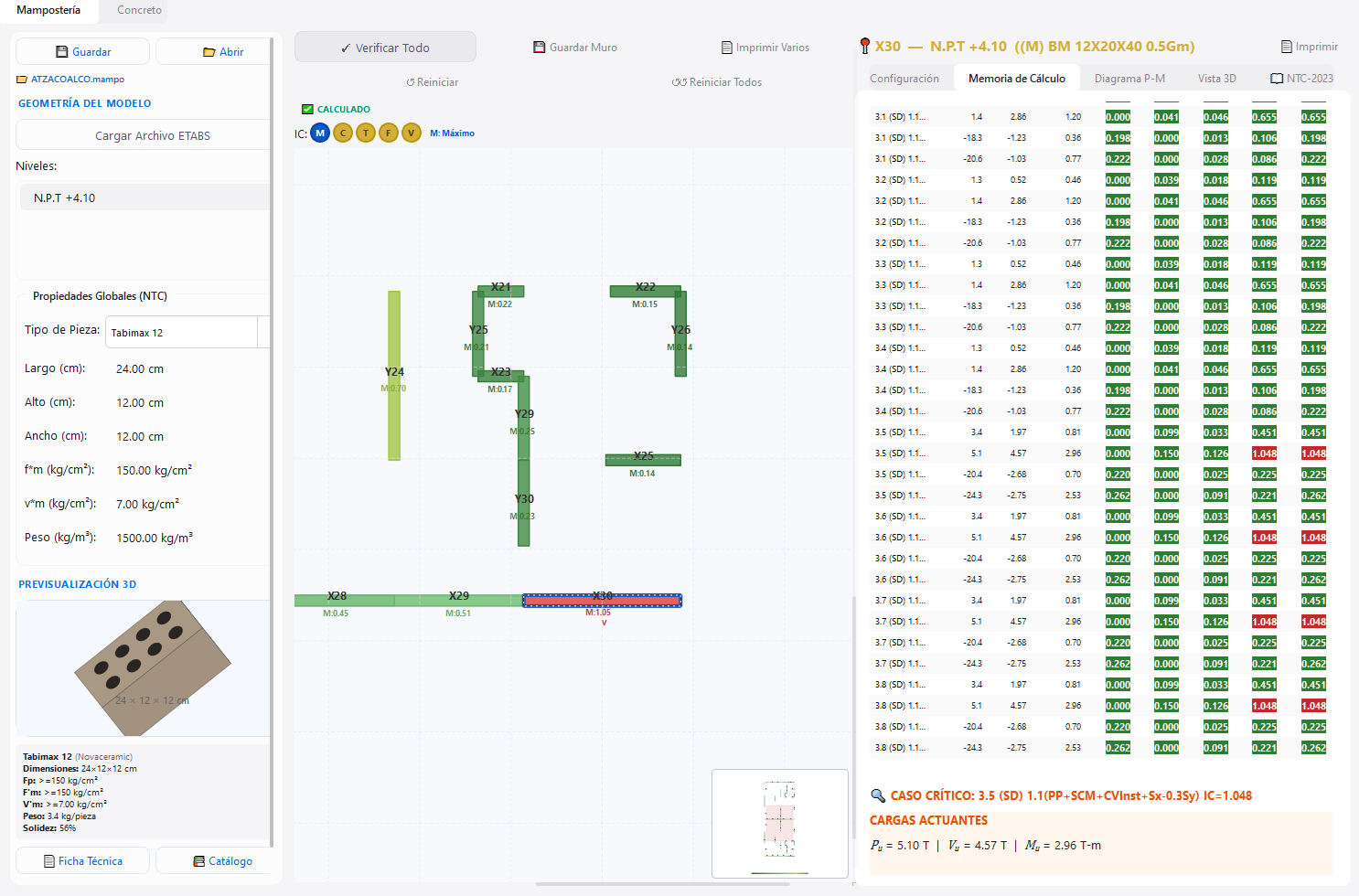
Task: Select the F indicator circle
Action: (x=389, y=133)
